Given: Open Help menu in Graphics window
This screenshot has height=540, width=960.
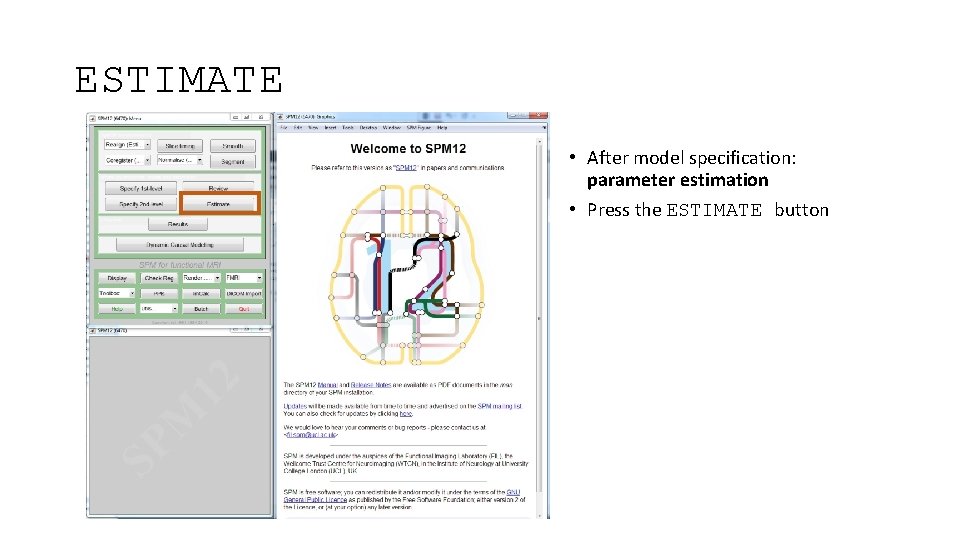Looking at the screenshot, I should (442, 128).
